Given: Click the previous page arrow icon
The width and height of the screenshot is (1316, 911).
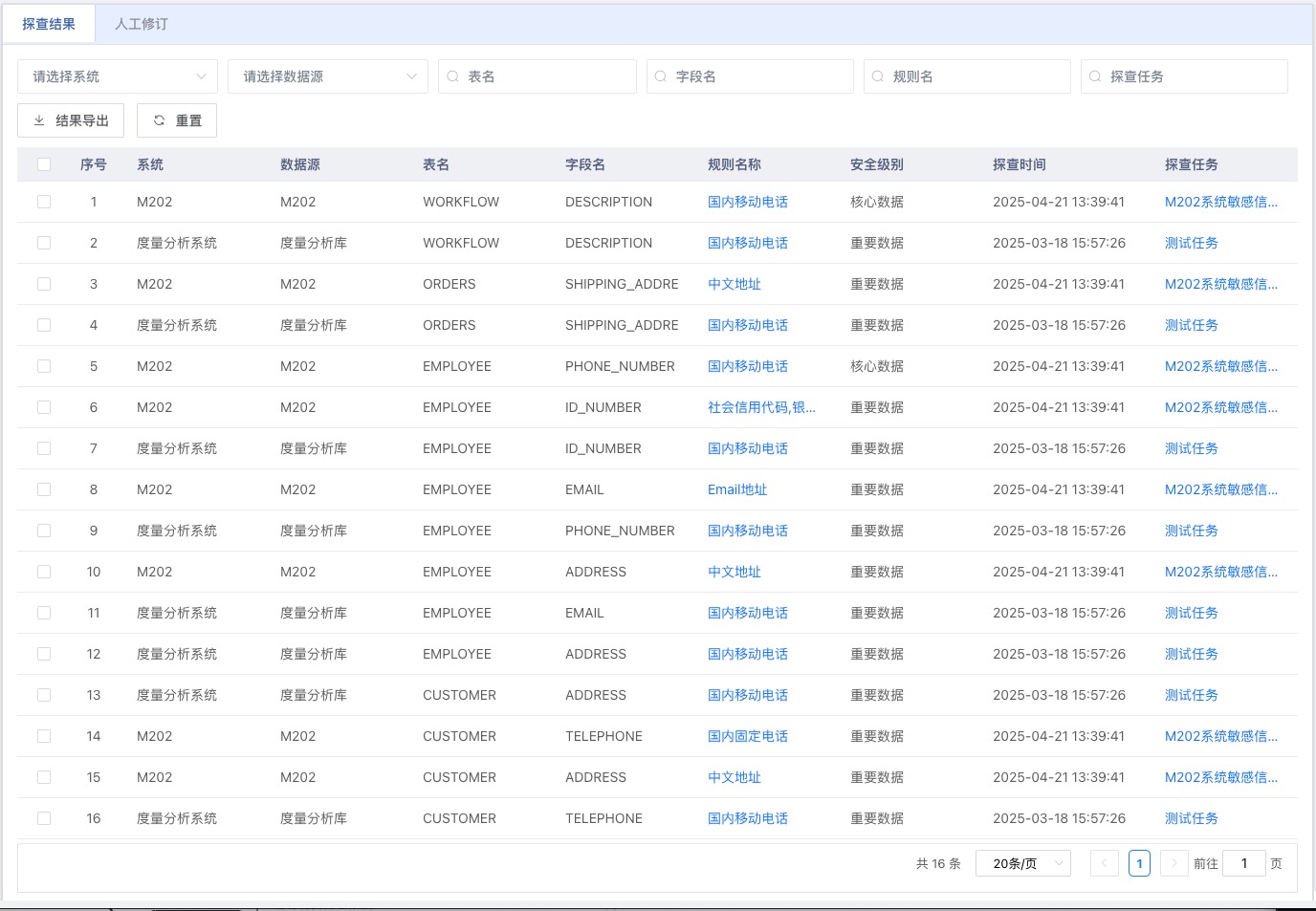Looking at the screenshot, I should coord(1104,863).
